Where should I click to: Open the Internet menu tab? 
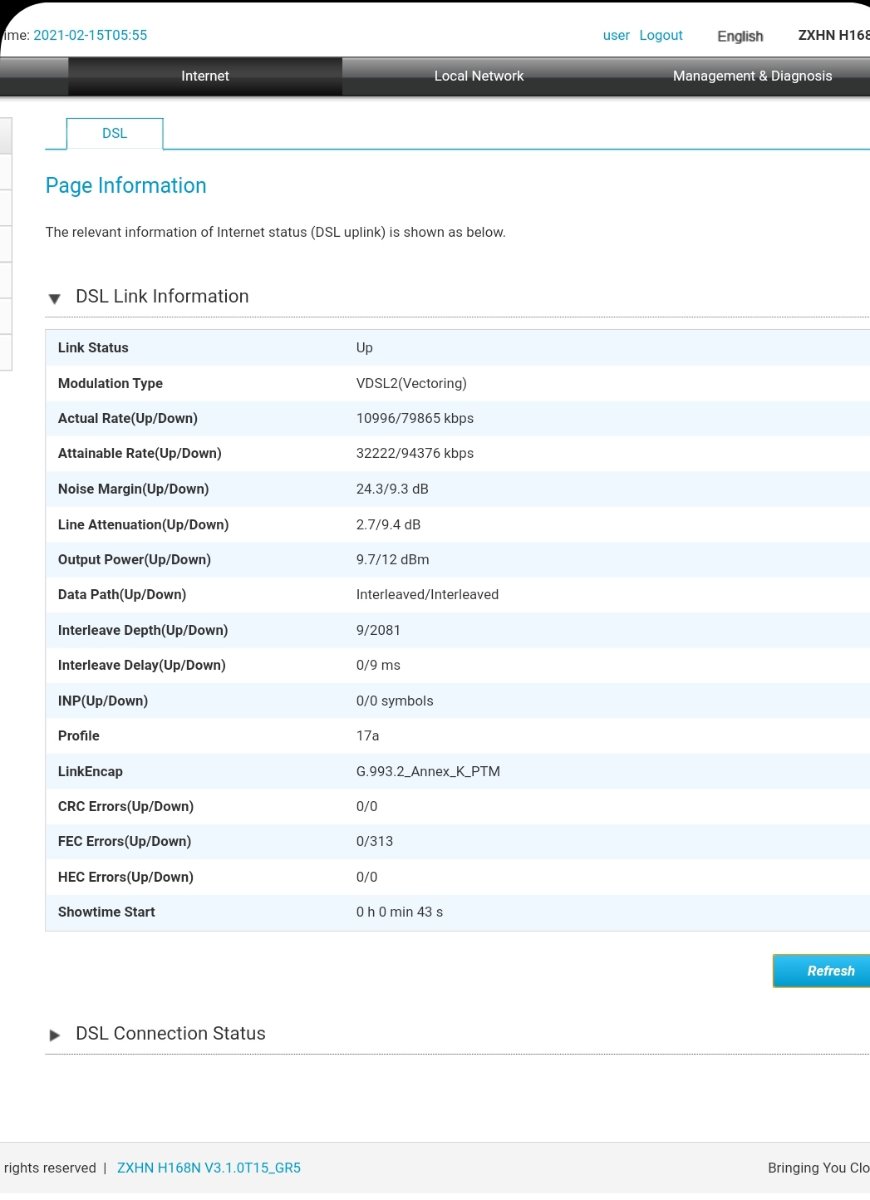[x=205, y=76]
